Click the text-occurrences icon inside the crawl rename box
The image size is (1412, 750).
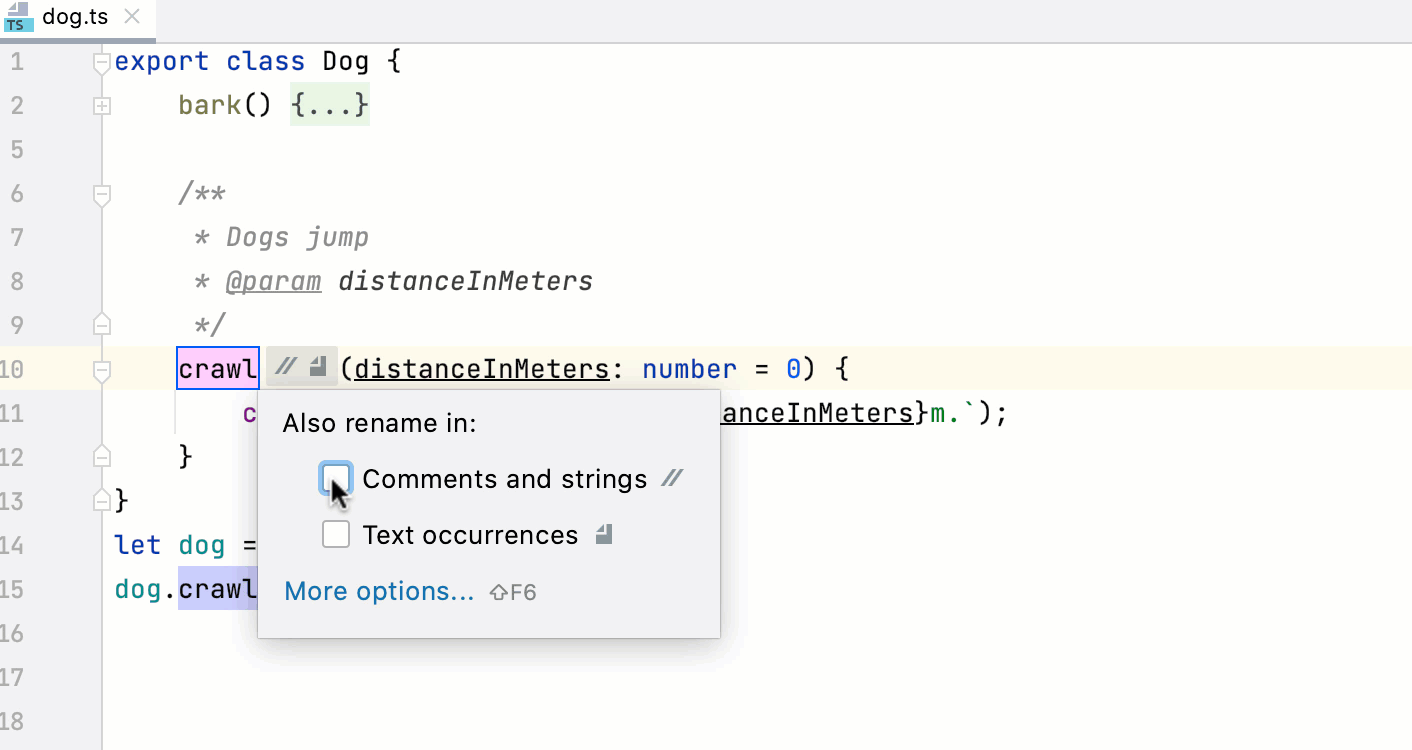tap(318, 368)
